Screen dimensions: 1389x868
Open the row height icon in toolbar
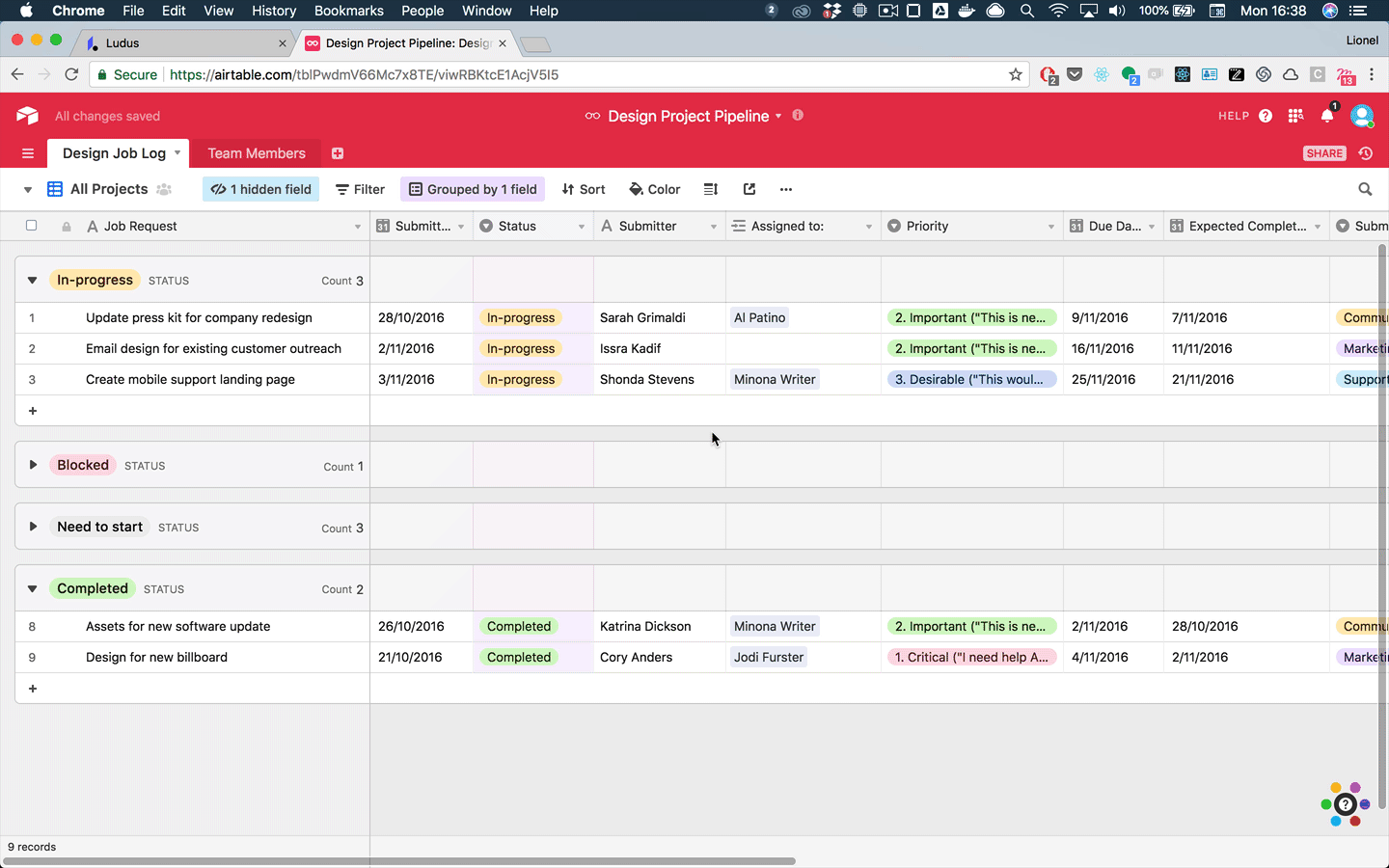(x=711, y=189)
